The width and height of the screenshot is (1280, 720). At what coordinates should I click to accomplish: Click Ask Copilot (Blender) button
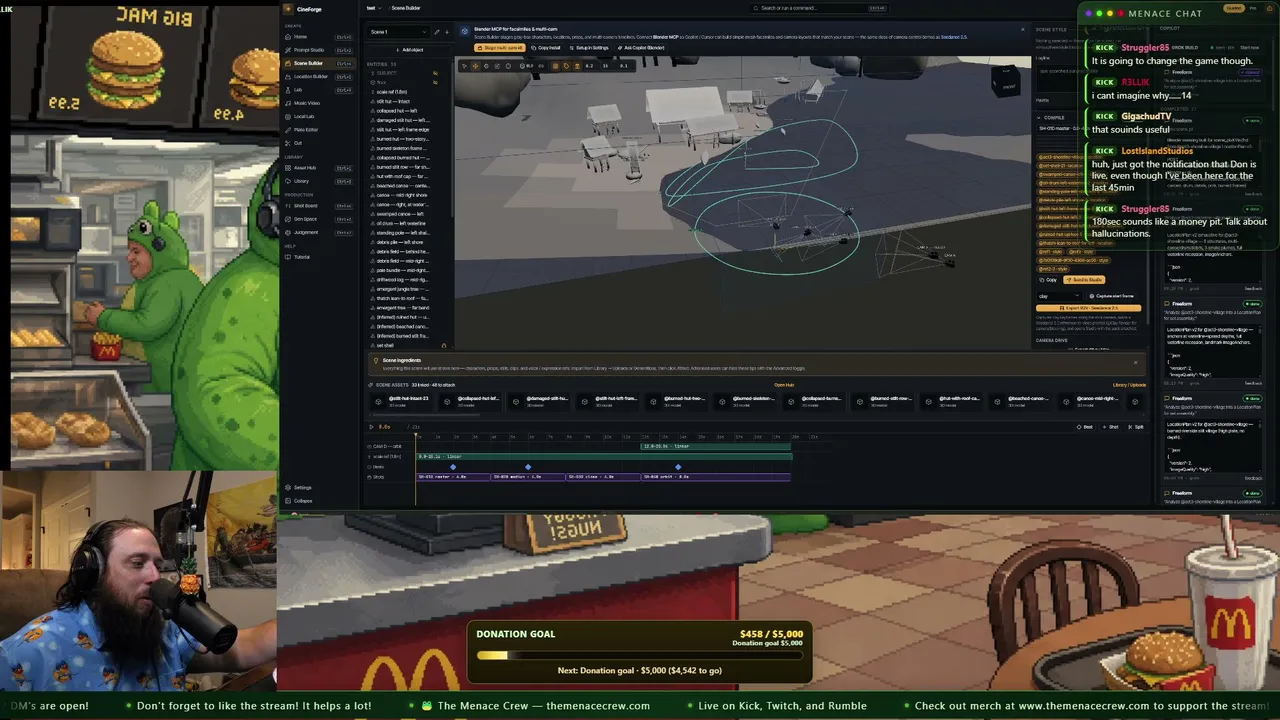pos(641,48)
